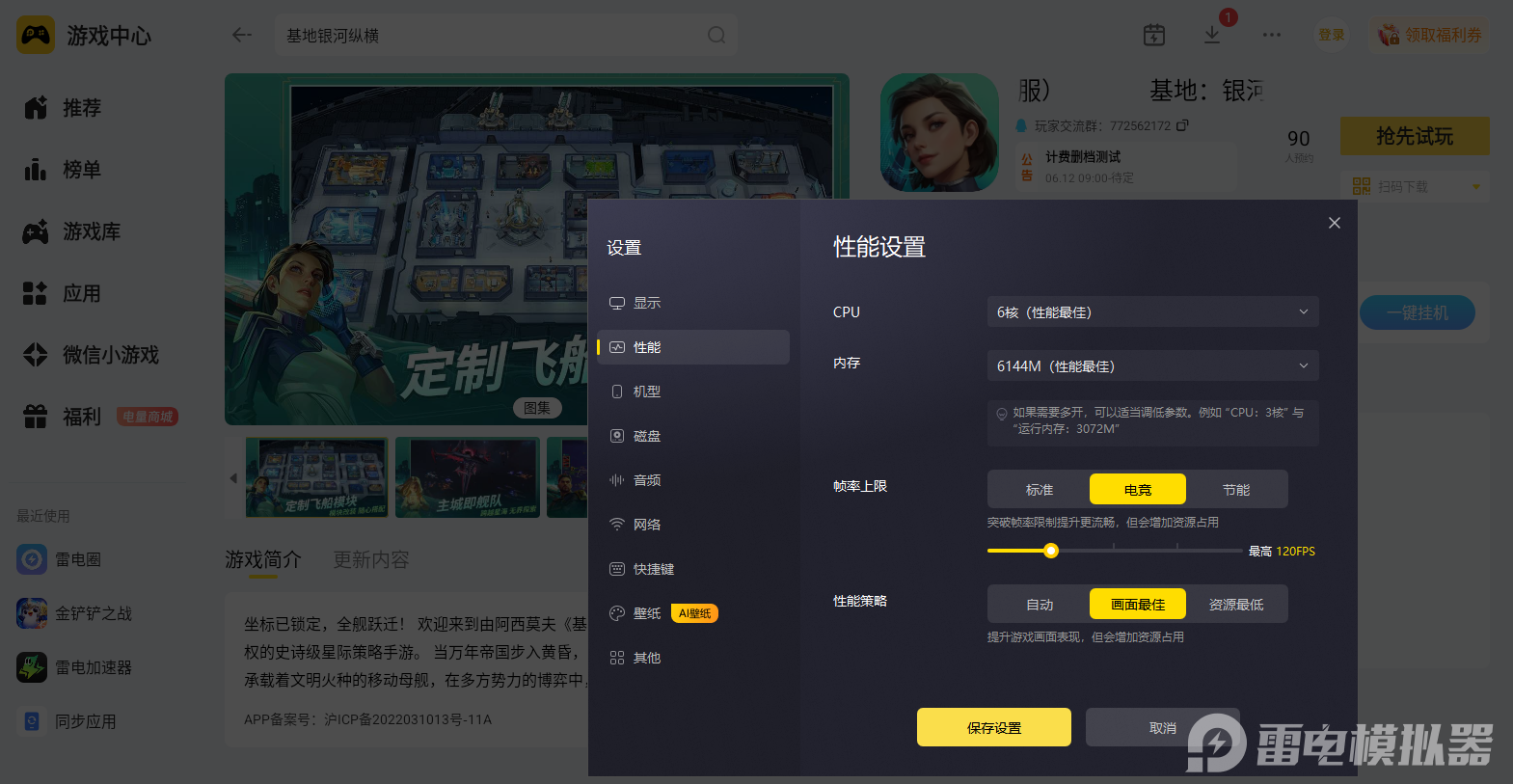Switch to the 游戏简介 tab

pos(263,559)
